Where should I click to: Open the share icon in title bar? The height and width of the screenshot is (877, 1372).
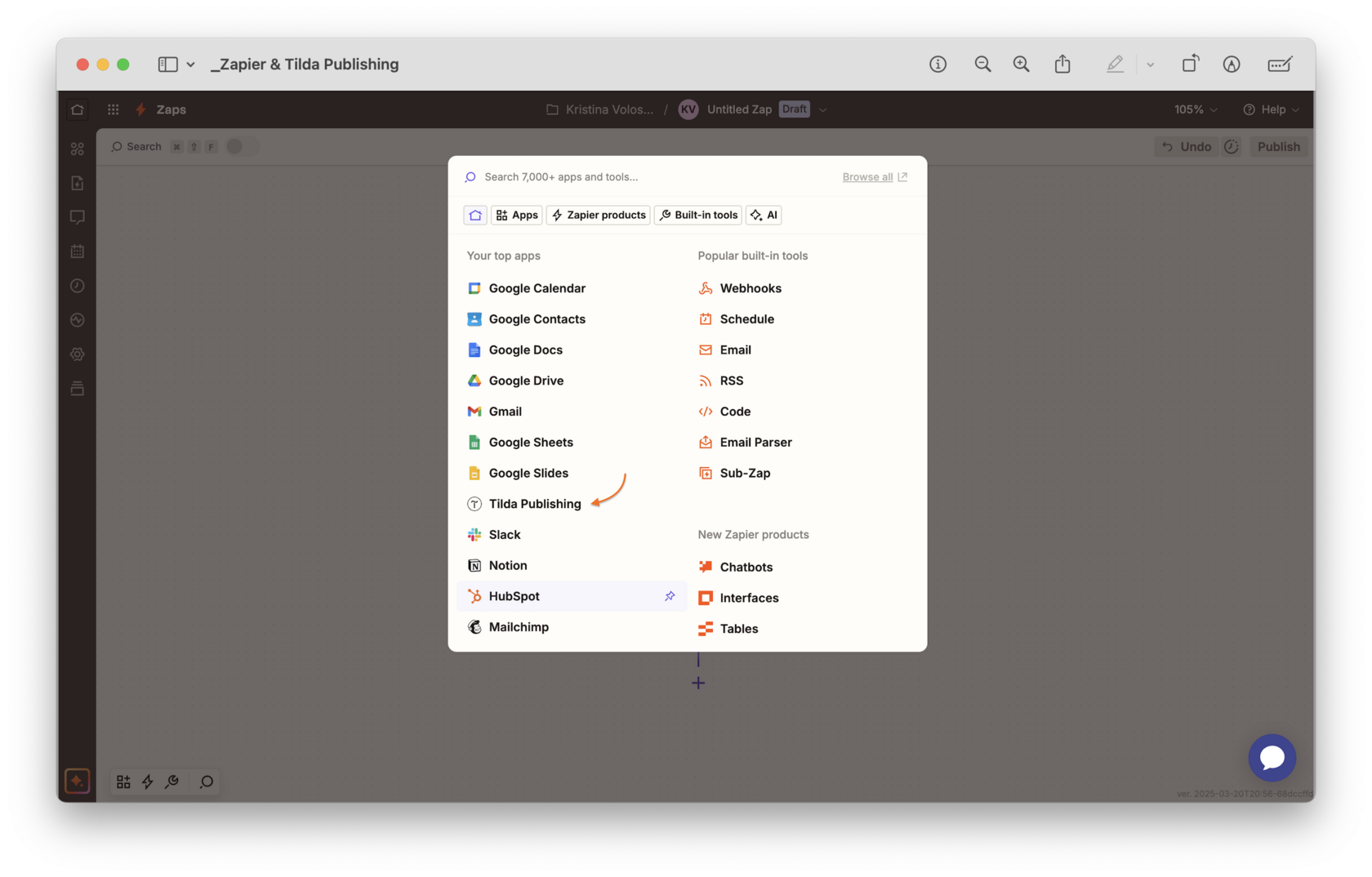[1062, 64]
